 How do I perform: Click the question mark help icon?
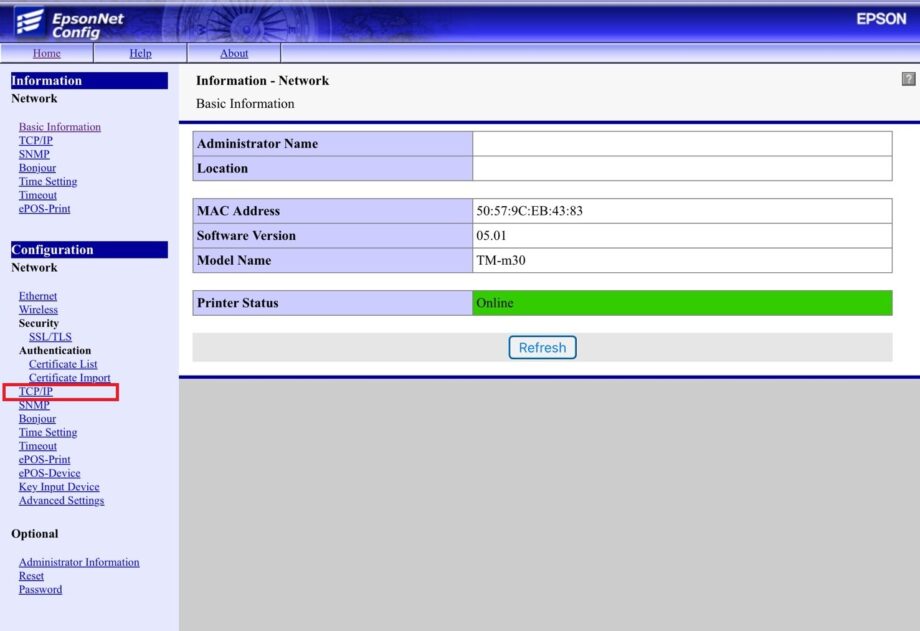click(908, 79)
